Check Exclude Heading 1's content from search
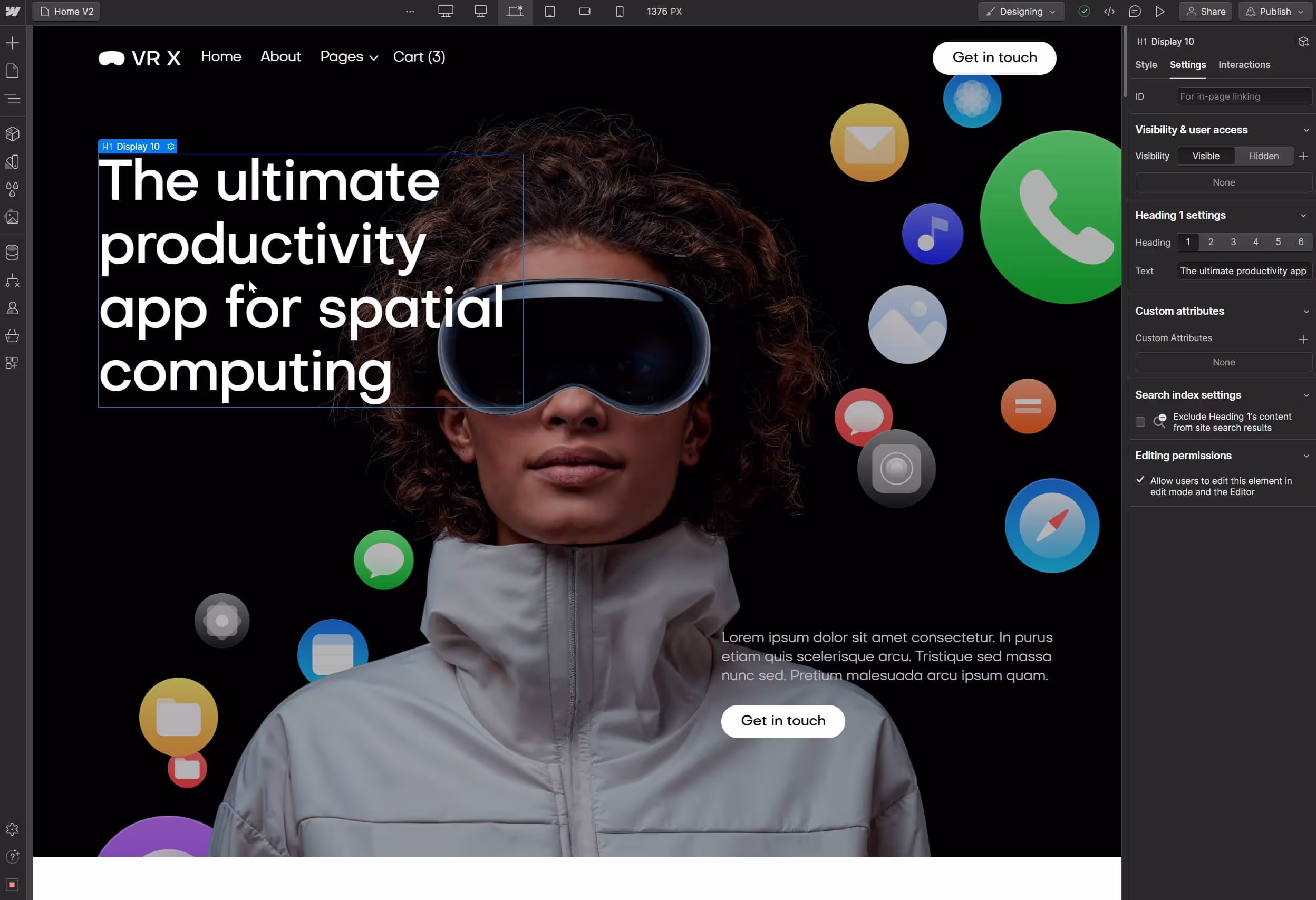 [x=1140, y=422]
